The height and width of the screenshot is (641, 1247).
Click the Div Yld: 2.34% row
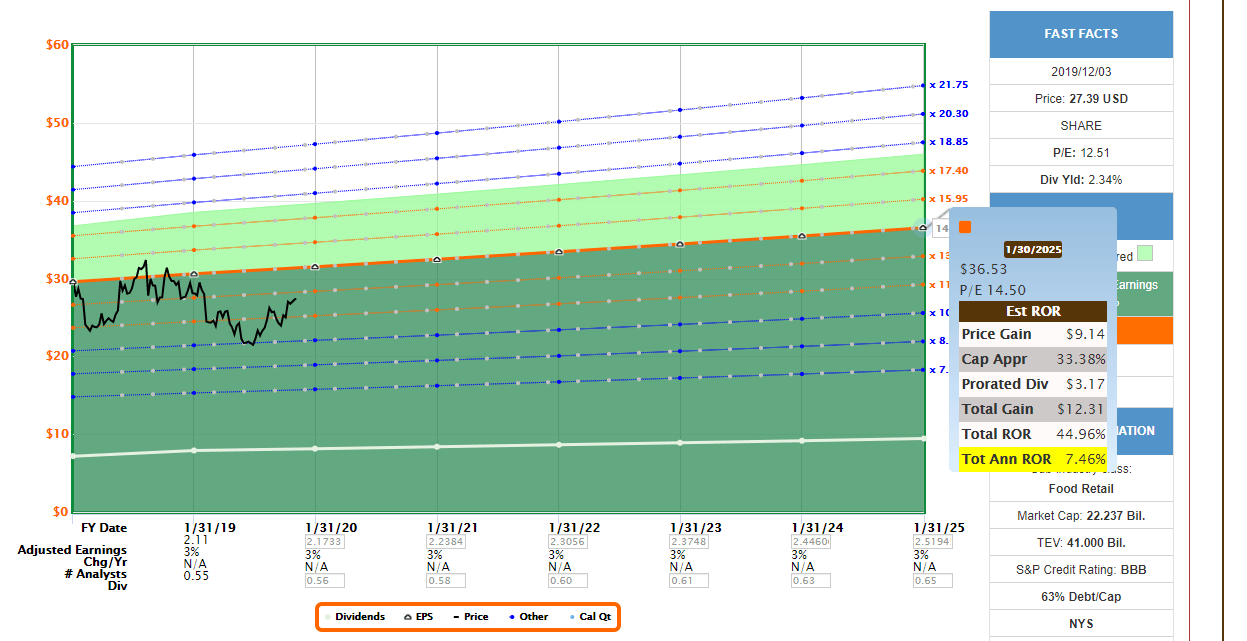(x=1081, y=180)
